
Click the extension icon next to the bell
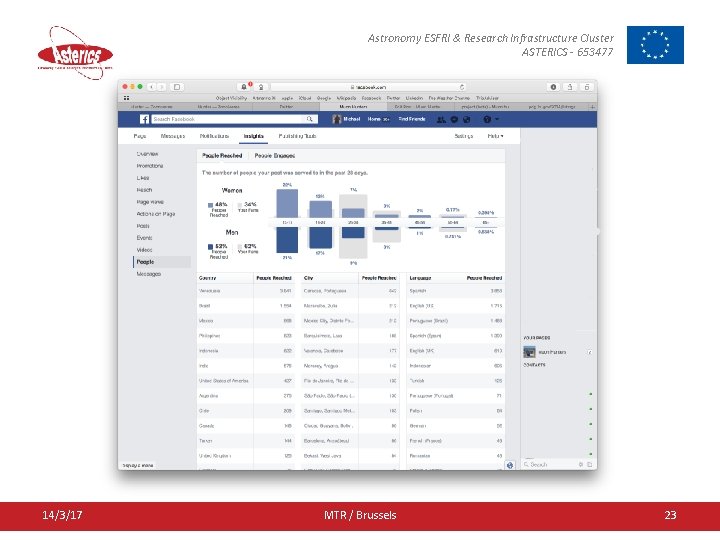coord(261,87)
